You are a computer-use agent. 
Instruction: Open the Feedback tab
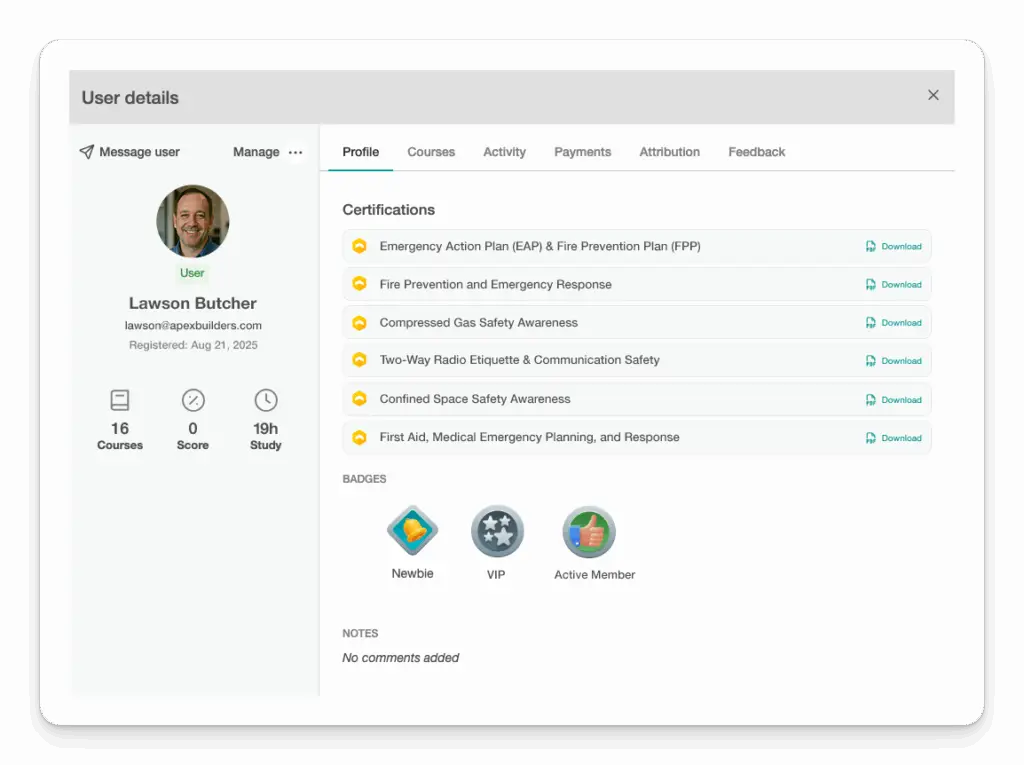(x=756, y=152)
